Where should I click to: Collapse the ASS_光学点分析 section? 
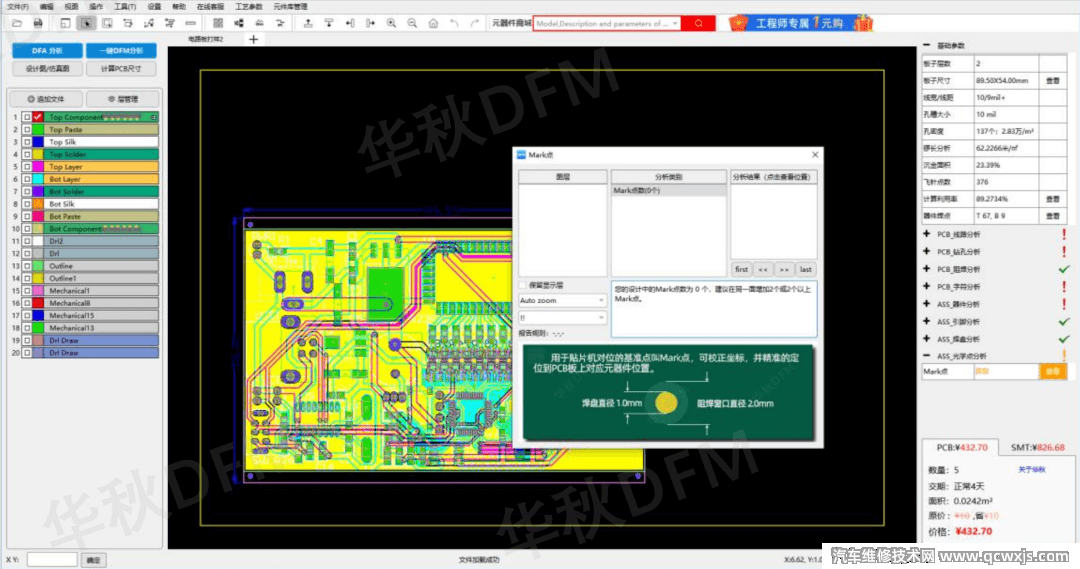click(x=927, y=356)
